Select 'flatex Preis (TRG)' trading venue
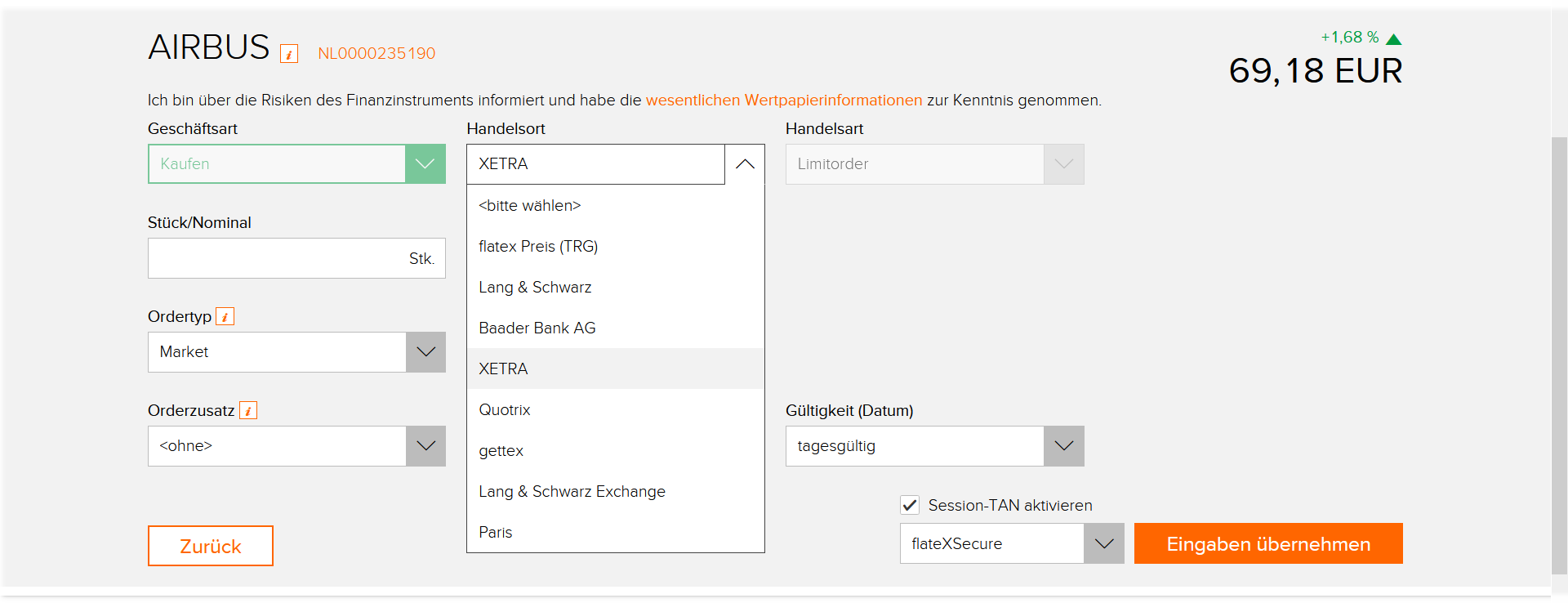Screen dimensions: 1568x603 tap(616, 246)
